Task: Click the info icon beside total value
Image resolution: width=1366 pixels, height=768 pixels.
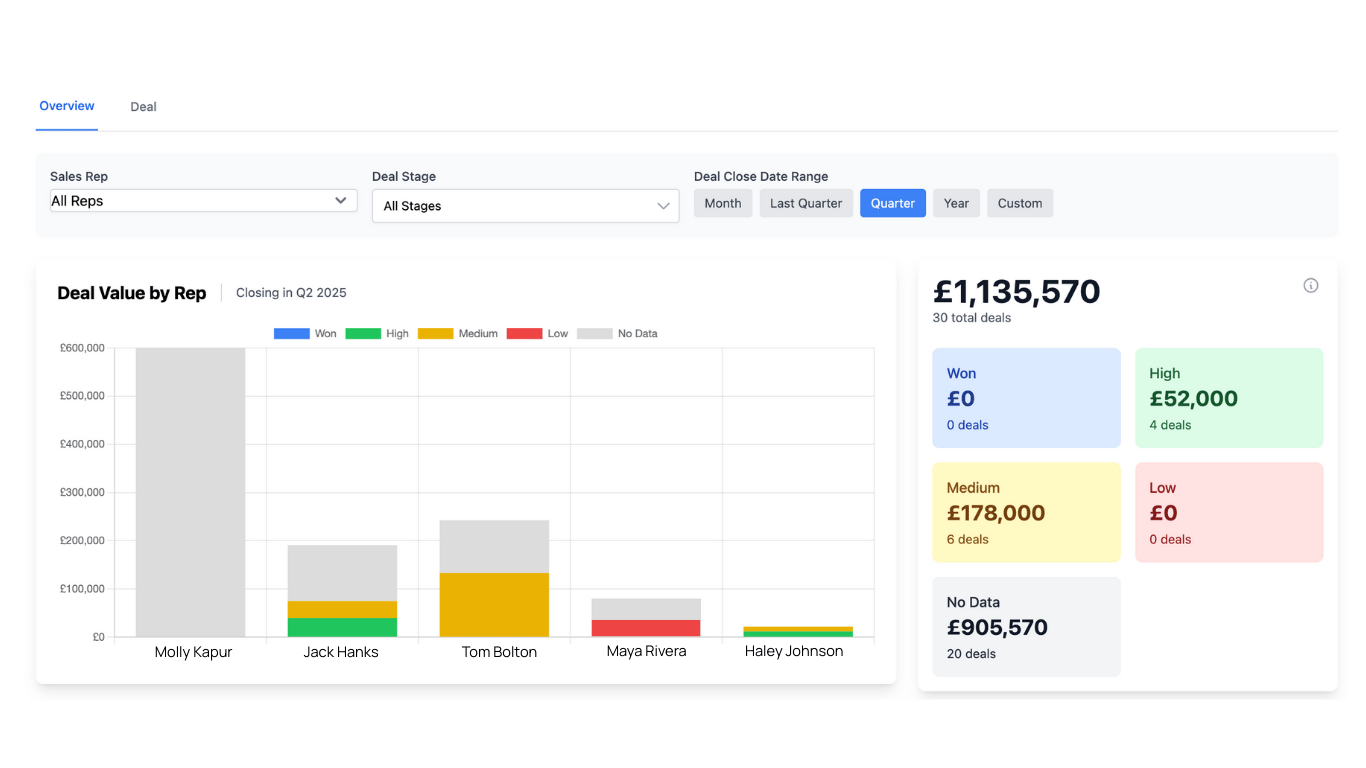Action: [x=1310, y=286]
